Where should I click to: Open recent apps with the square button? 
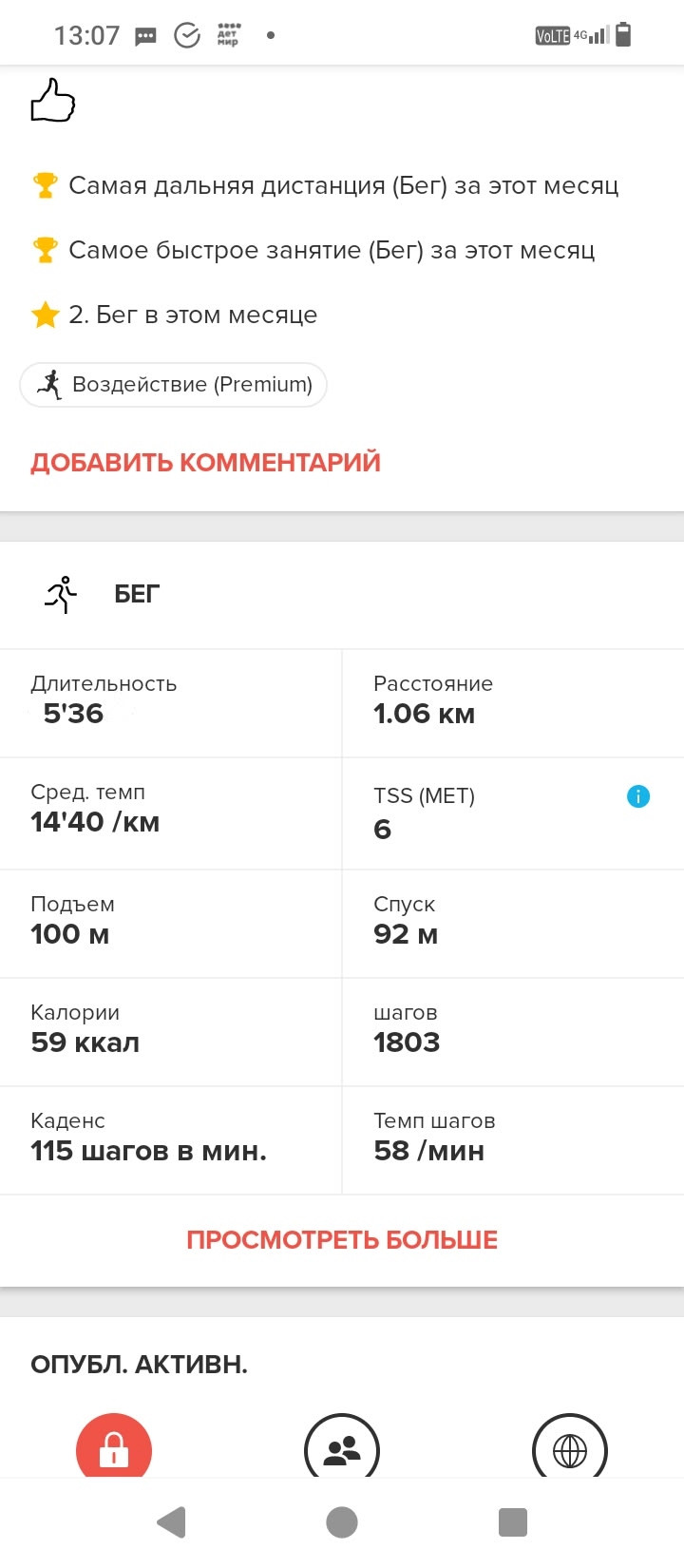(x=513, y=1522)
